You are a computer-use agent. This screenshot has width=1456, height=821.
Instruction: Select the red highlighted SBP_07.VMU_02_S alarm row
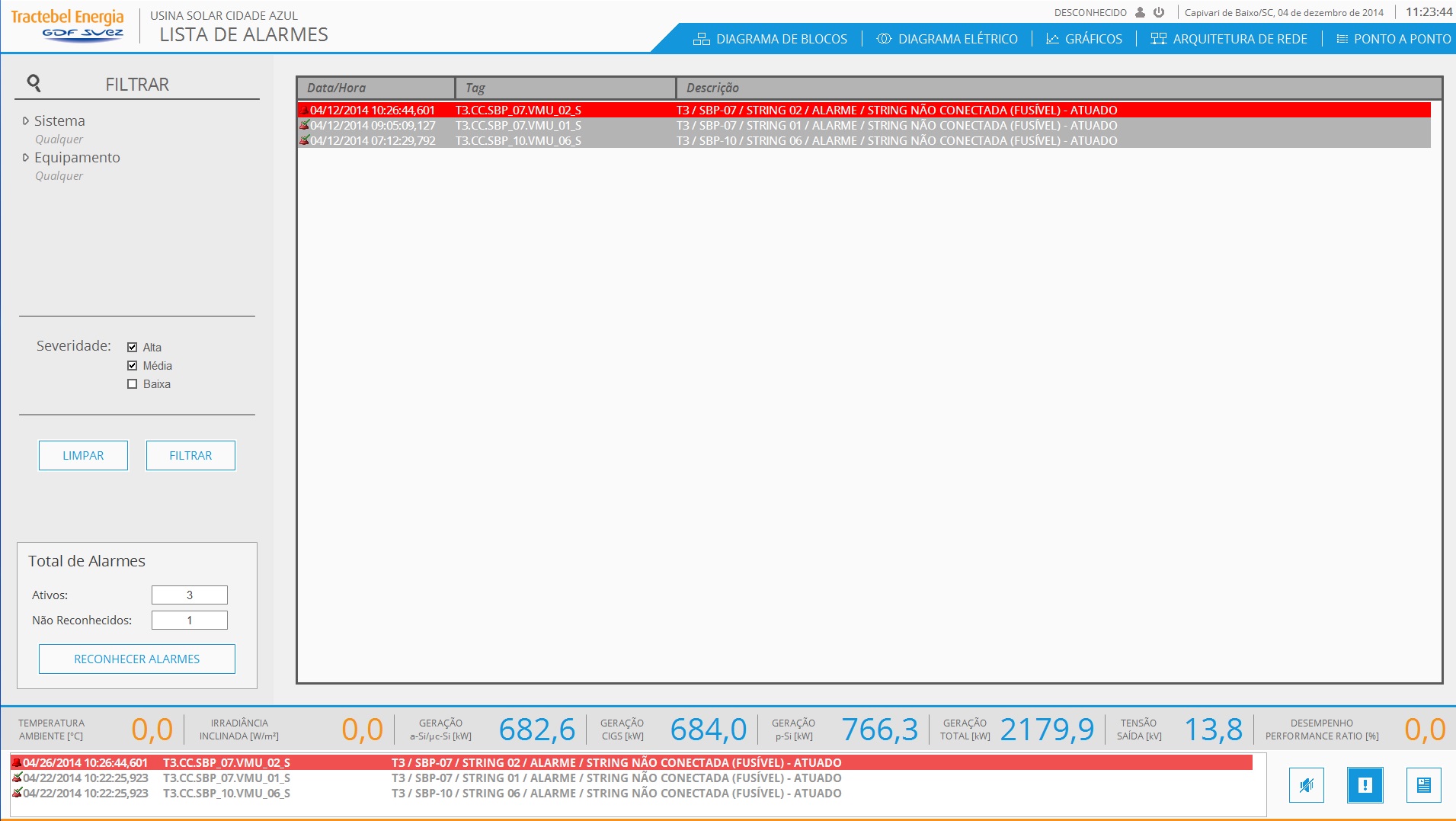click(864, 110)
